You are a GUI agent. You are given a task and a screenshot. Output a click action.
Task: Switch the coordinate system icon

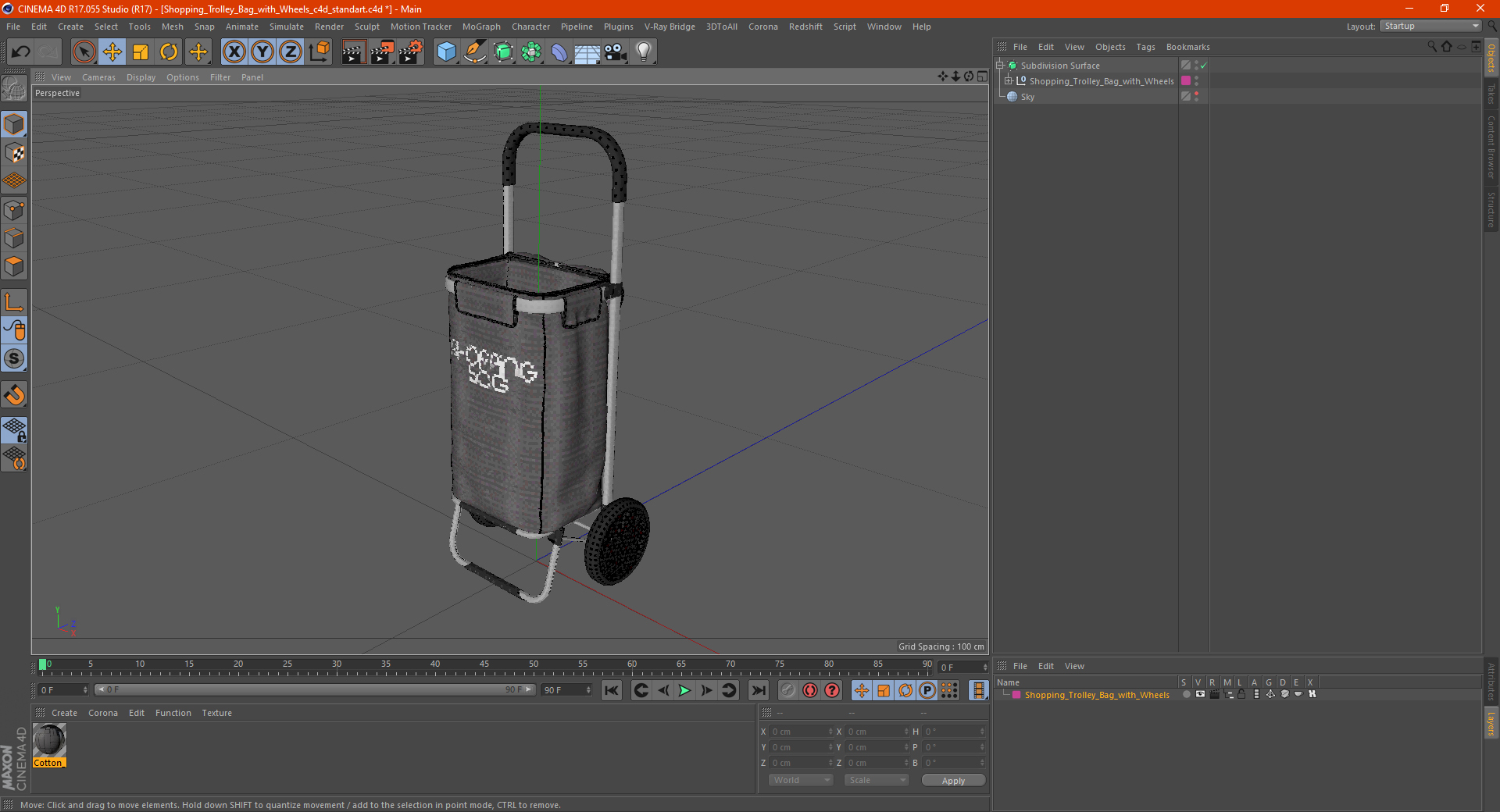[x=319, y=52]
